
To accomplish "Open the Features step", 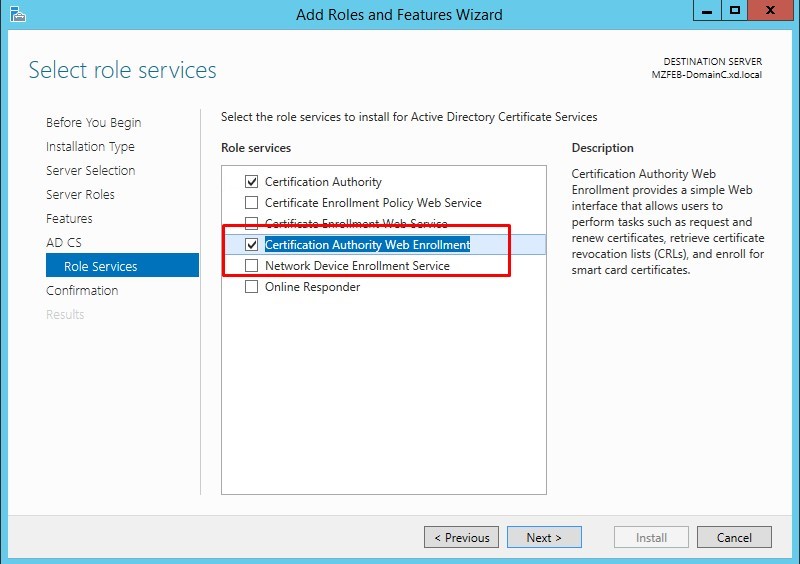I will [69, 219].
